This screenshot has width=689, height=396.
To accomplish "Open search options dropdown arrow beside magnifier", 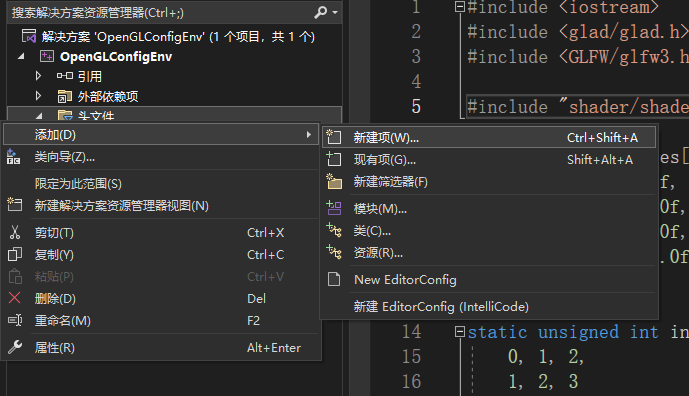I will click(x=335, y=13).
